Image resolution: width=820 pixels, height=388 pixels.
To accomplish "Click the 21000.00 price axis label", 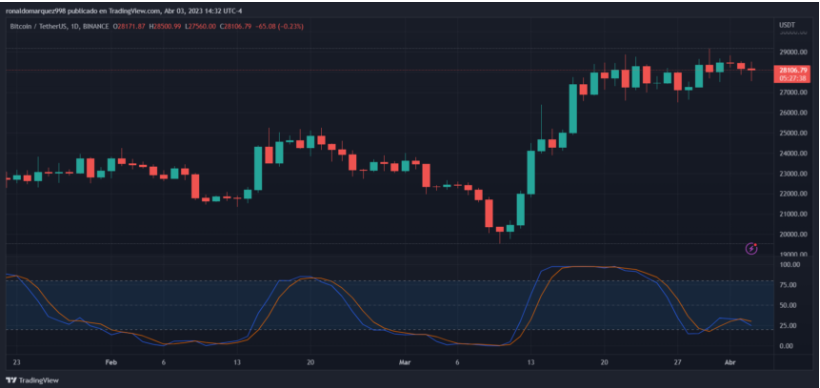I will [792, 214].
